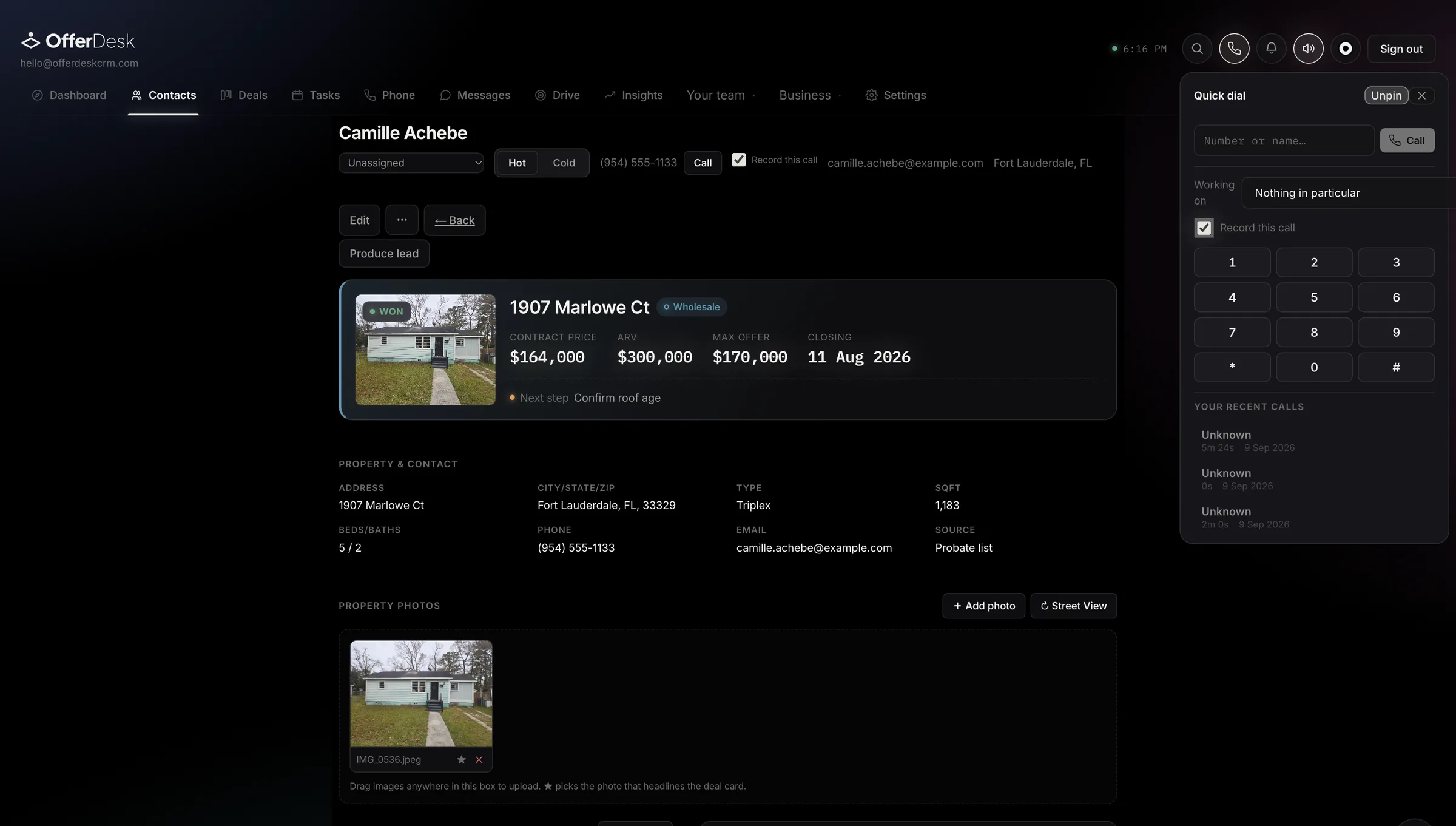
Task: Refresh Street View photo
Action: coord(1074,606)
